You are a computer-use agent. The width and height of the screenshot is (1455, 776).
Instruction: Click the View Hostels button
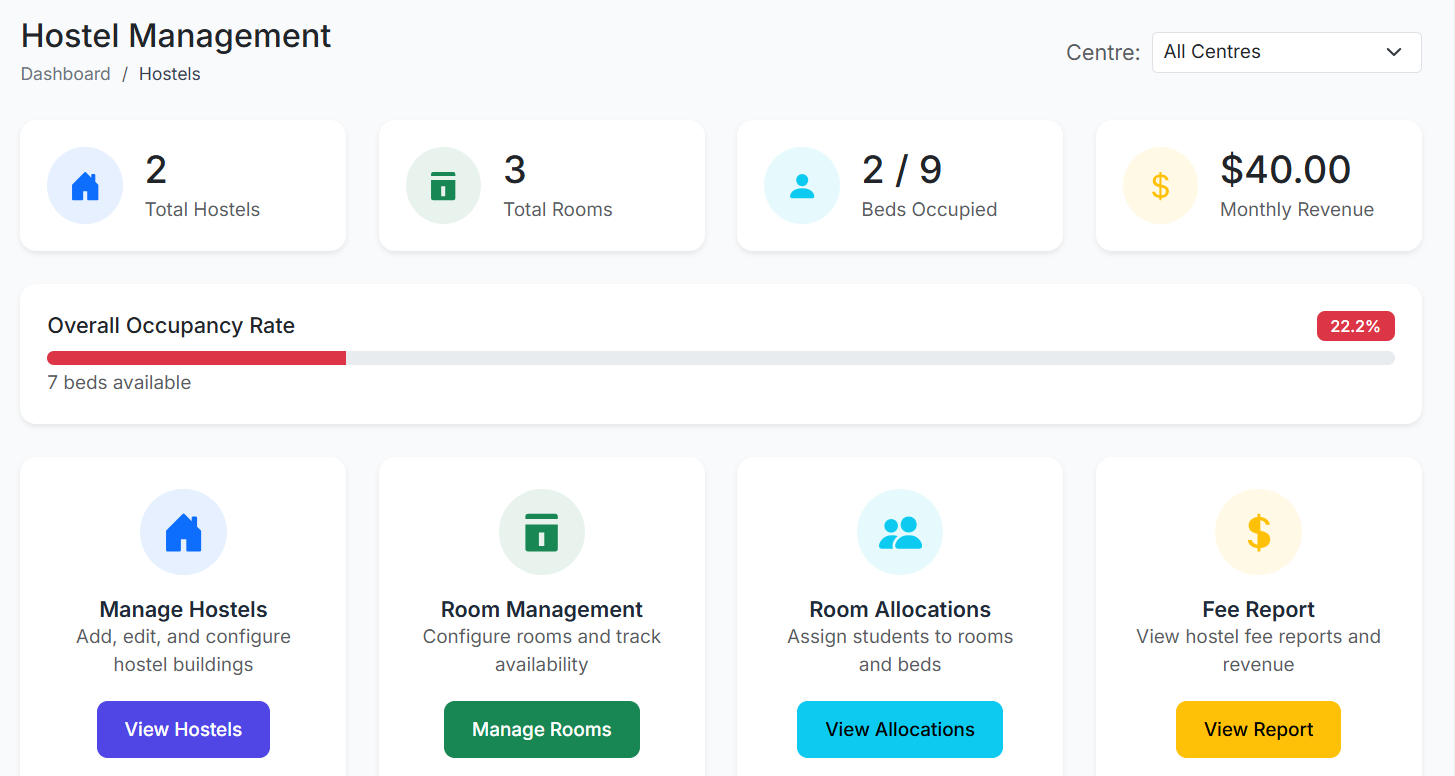pyautogui.click(x=183, y=729)
